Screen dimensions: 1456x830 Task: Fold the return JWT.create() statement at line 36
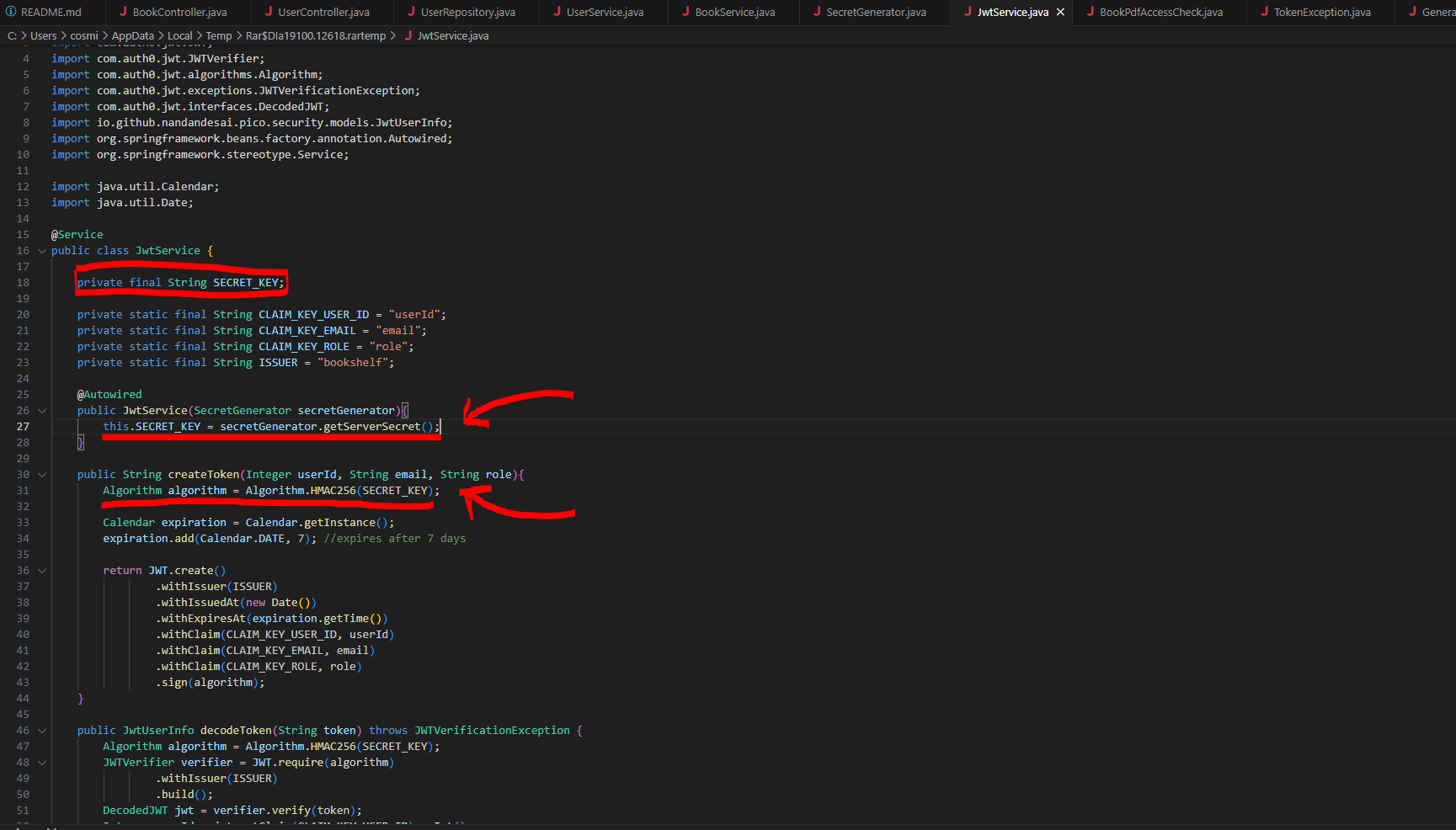(42, 571)
